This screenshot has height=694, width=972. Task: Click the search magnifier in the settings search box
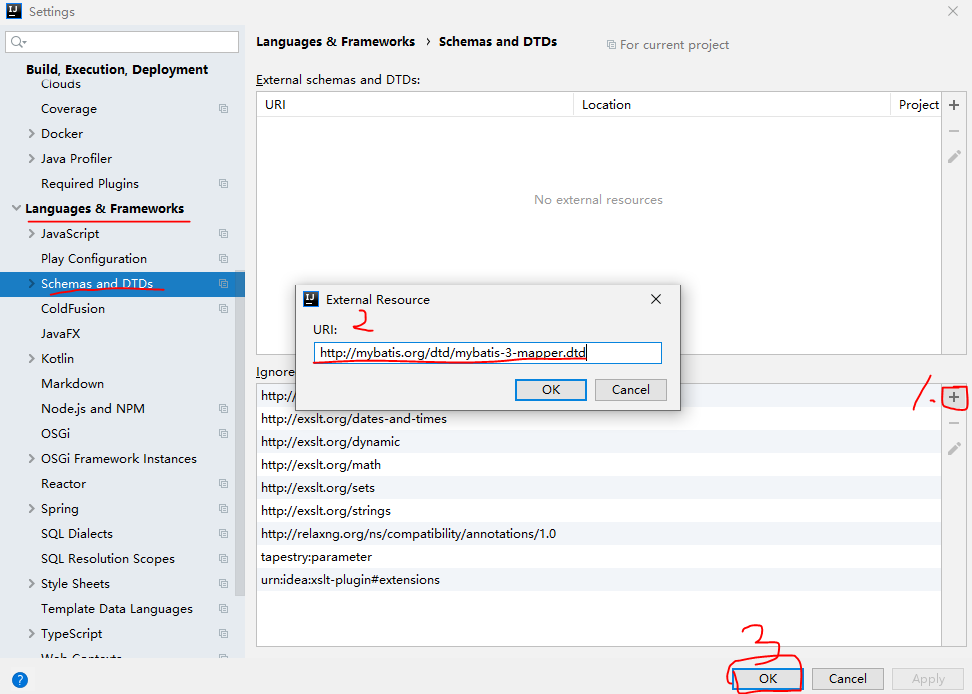click(17, 44)
